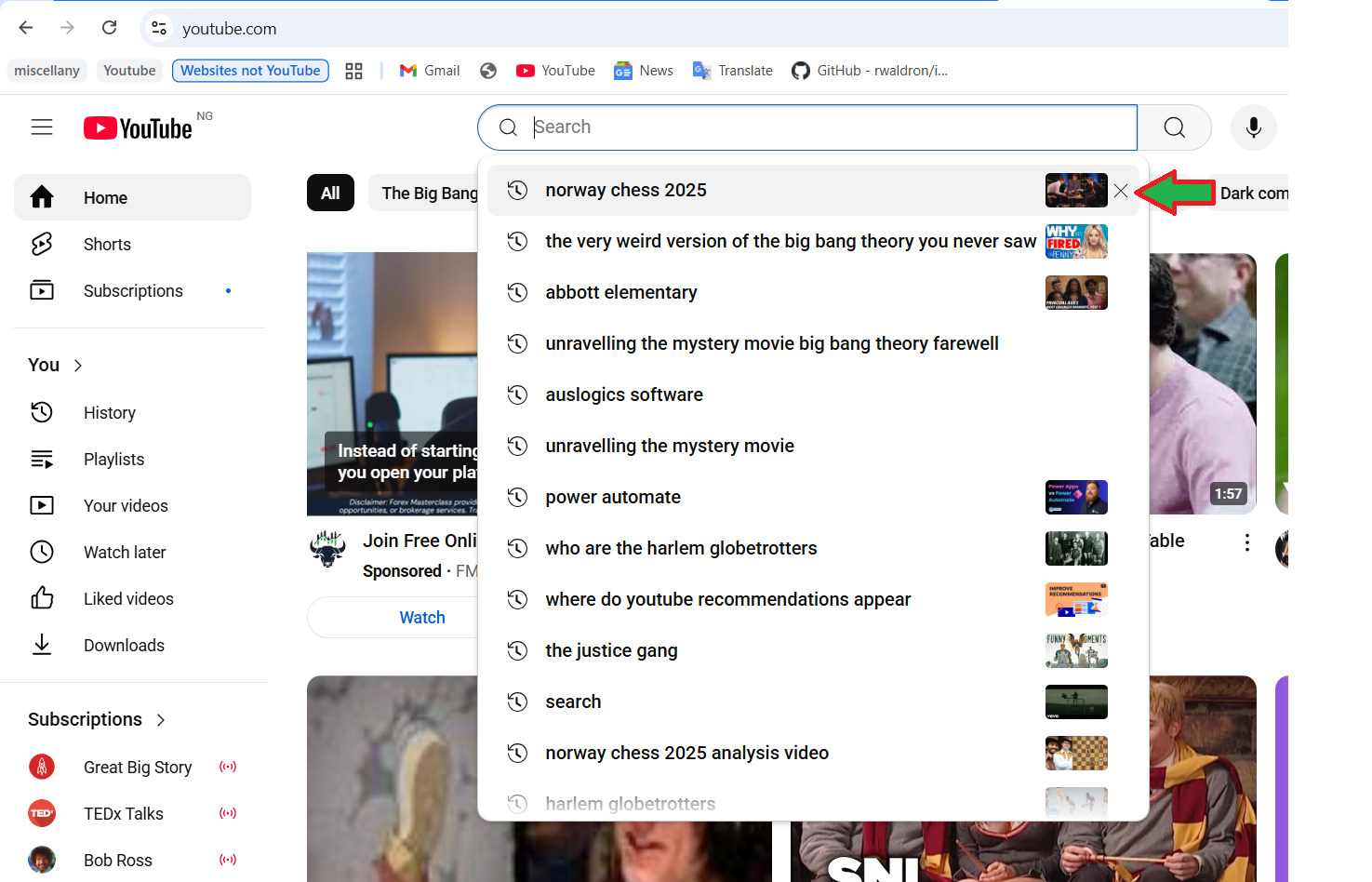This screenshot has height=882, width=1372.
Task: Click the Downloads arrow icon in sidebar
Action: click(x=42, y=645)
